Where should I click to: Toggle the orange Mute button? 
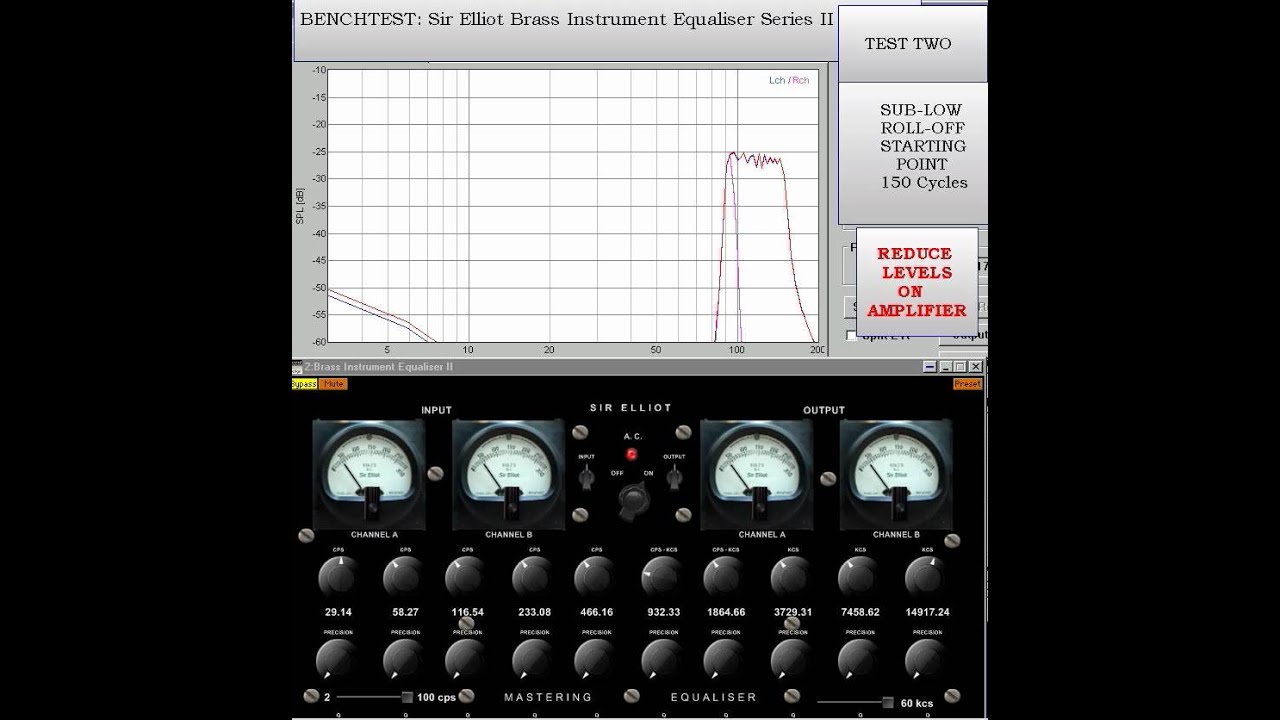click(x=333, y=384)
